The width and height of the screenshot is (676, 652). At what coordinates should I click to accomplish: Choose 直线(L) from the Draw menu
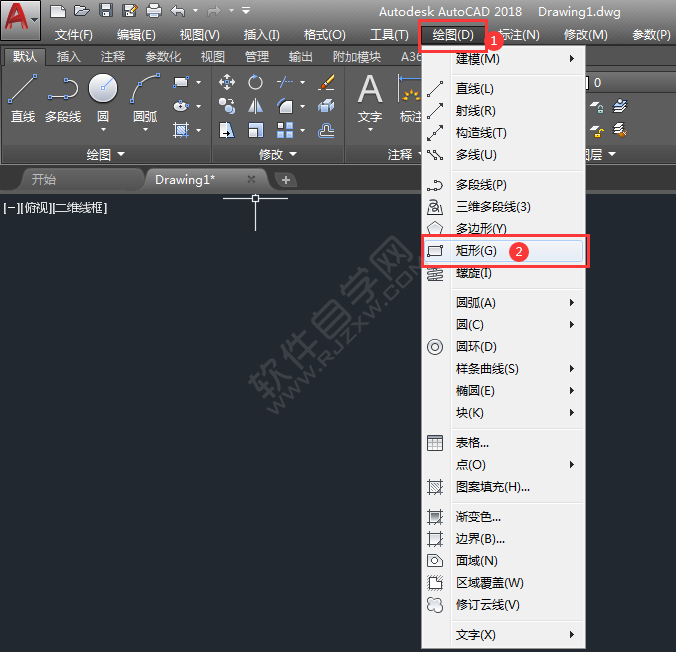[503, 89]
